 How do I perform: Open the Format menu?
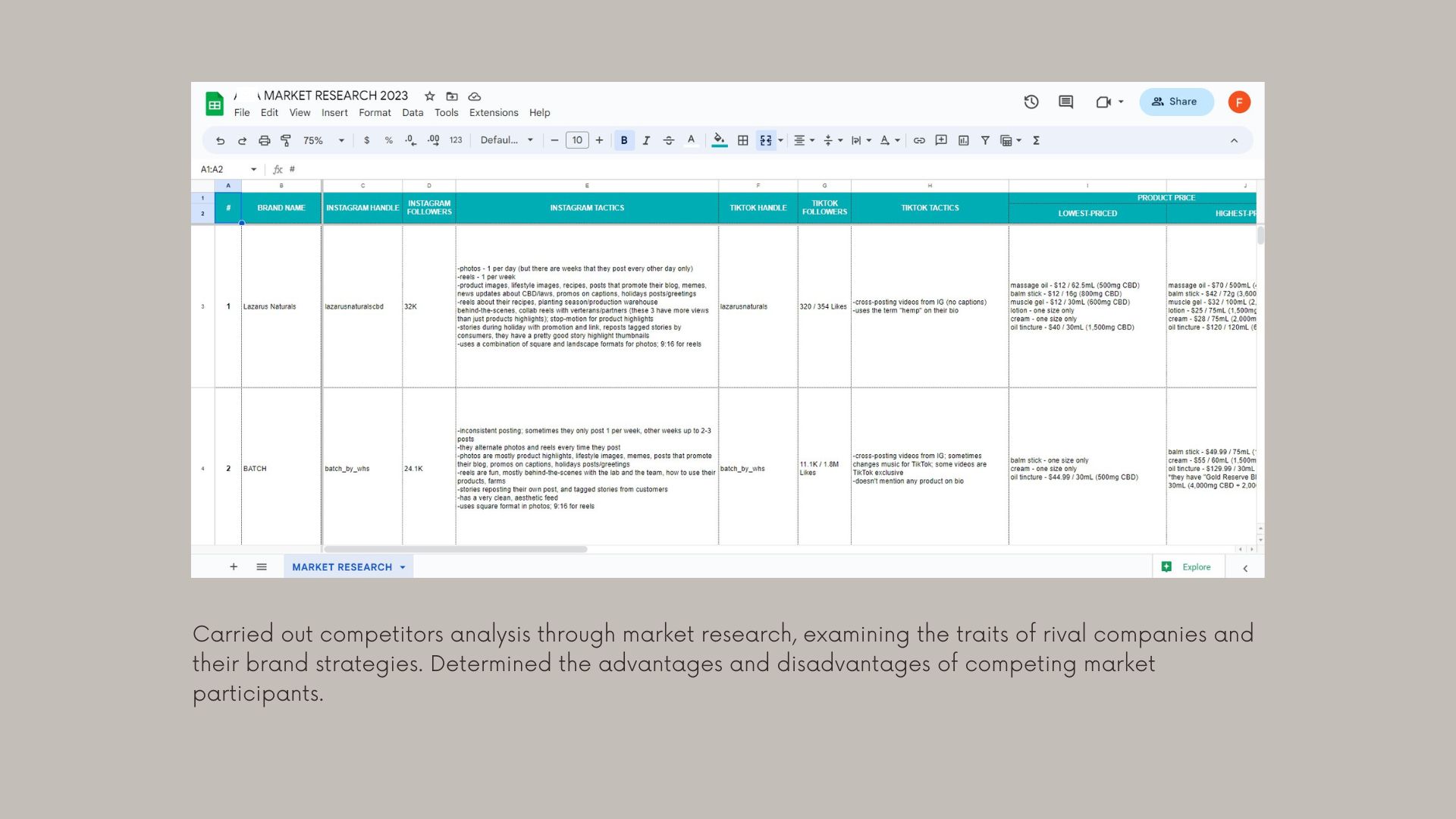pyautogui.click(x=375, y=112)
